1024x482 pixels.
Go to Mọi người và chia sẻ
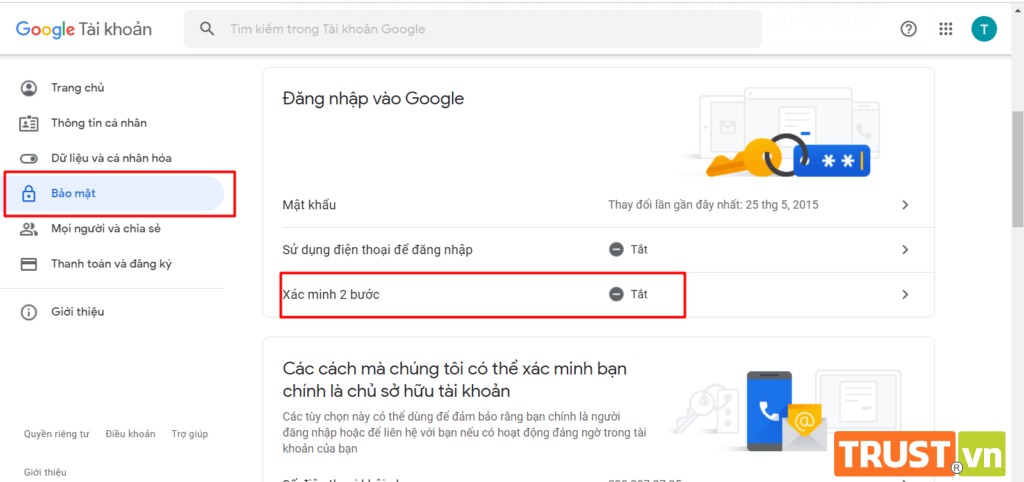pos(112,229)
